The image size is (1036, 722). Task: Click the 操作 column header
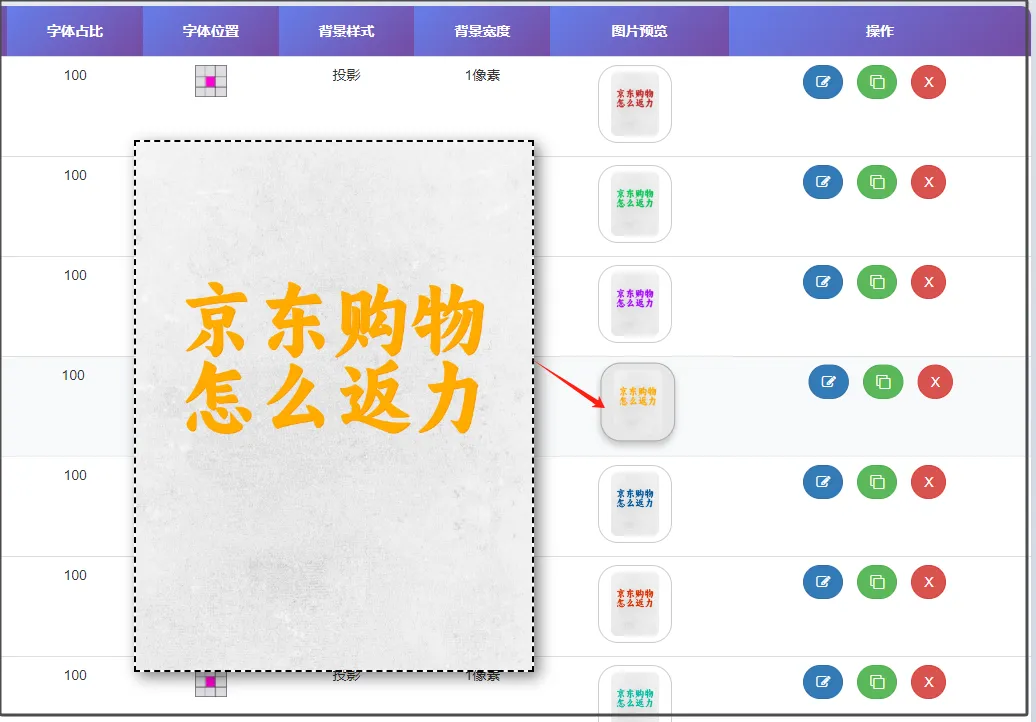point(879,31)
